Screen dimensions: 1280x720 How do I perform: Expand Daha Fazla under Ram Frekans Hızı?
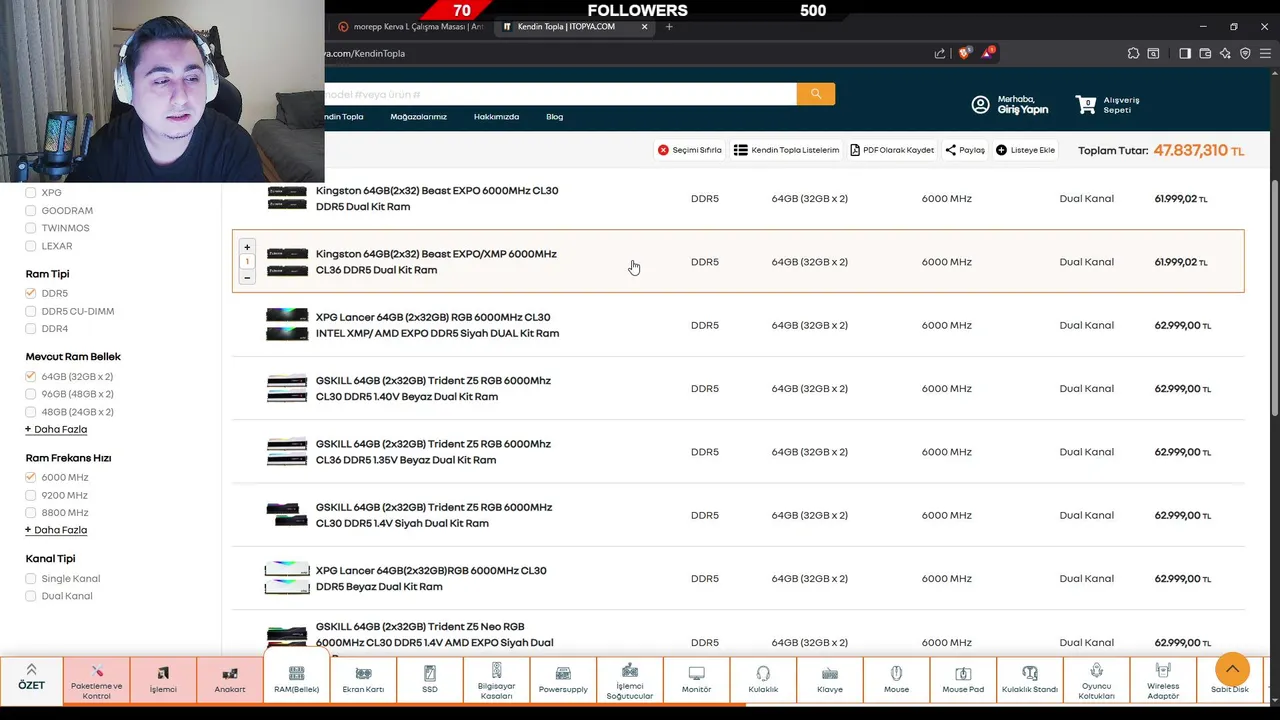pos(56,530)
